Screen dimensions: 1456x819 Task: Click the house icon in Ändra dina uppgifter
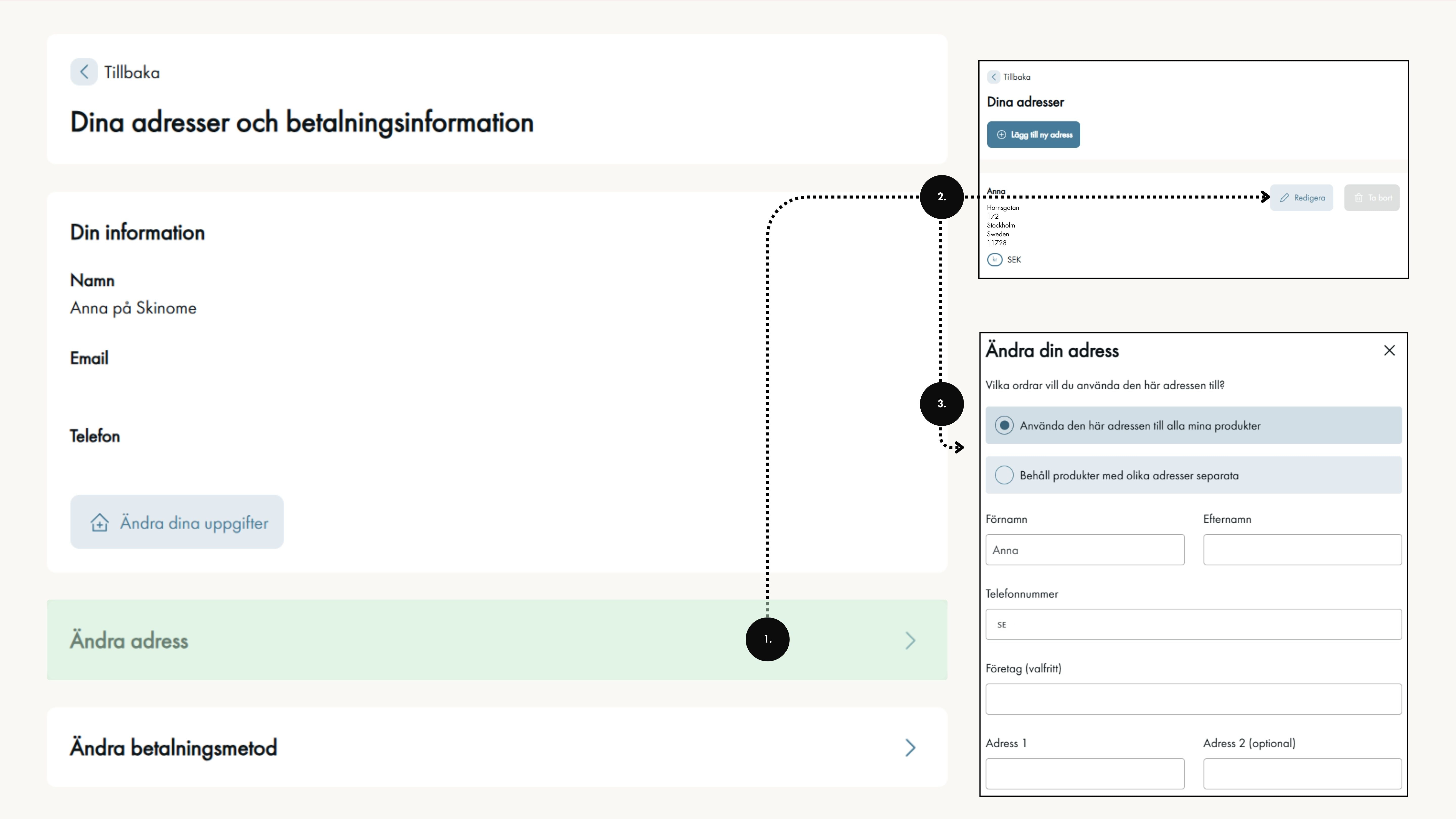pos(100,522)
